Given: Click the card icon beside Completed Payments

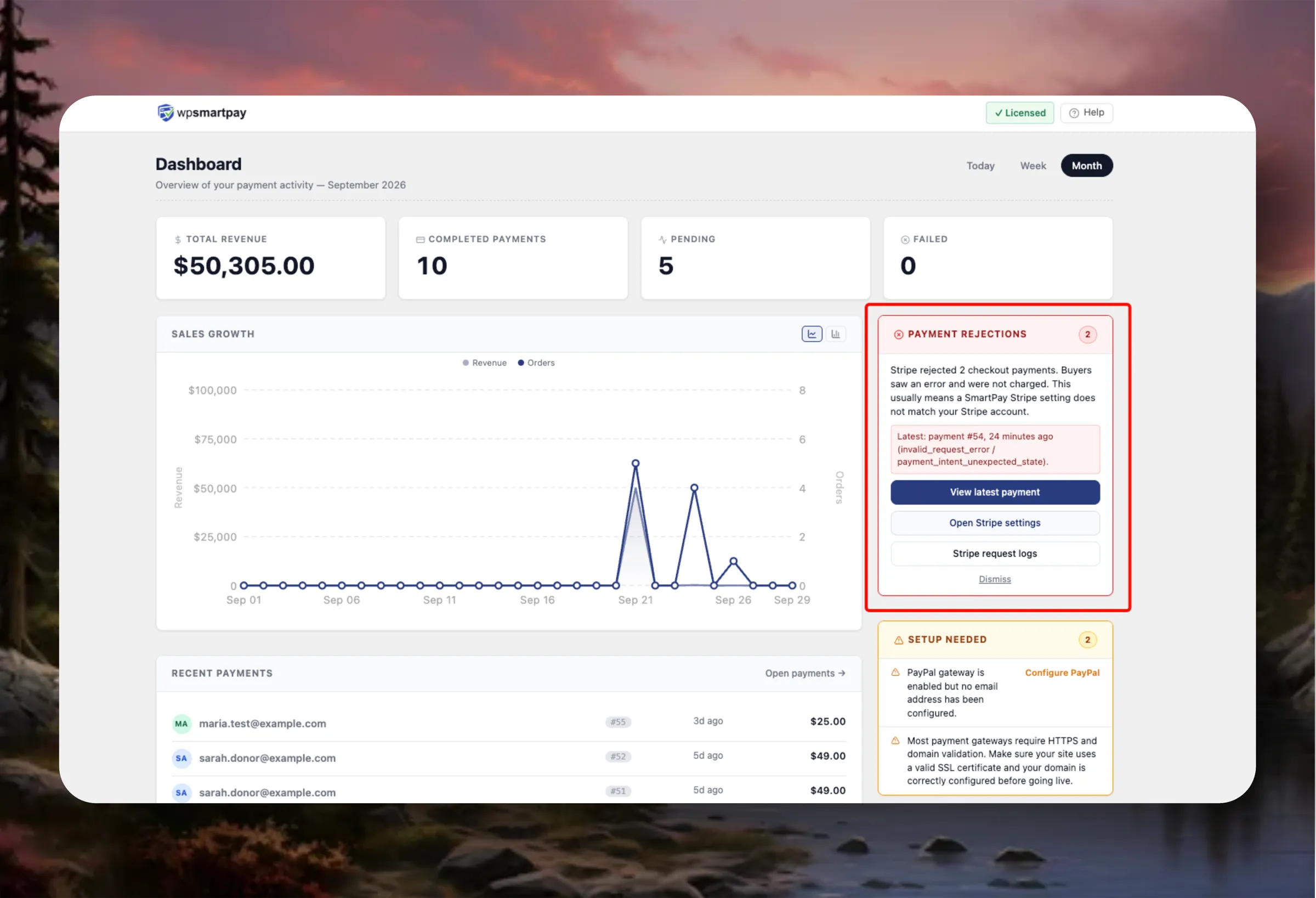Looking at the screenshot, I should coord(420,240).
